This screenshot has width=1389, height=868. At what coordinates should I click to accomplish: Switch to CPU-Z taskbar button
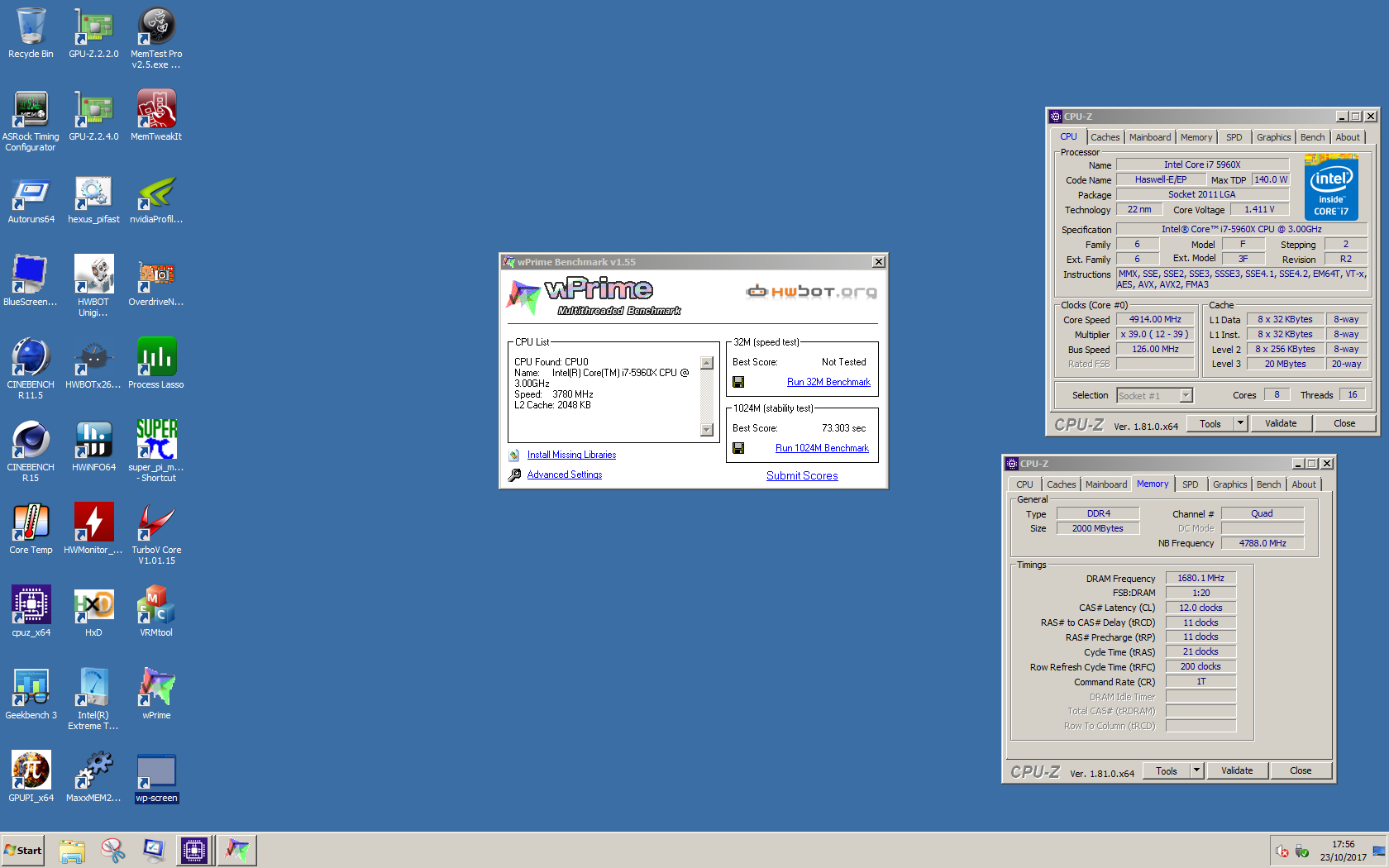pyautogui.click(x=194, y=851)
